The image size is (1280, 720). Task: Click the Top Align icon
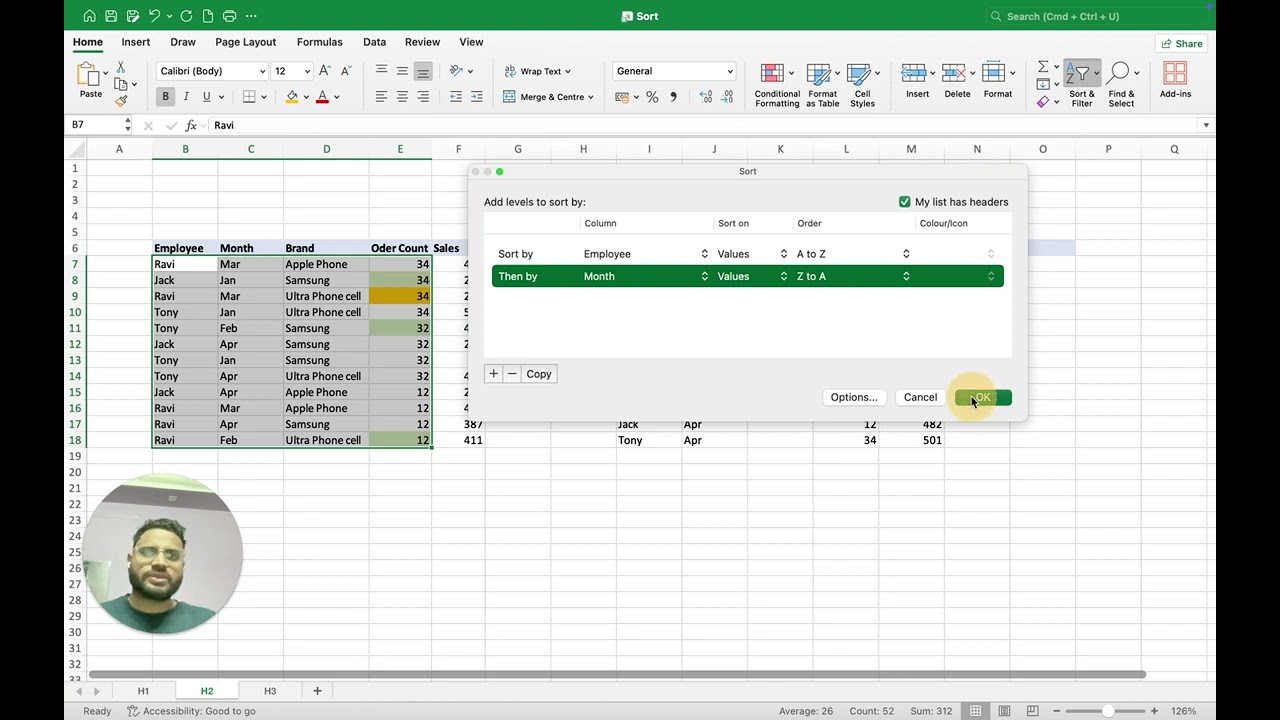tap(381, 71)
